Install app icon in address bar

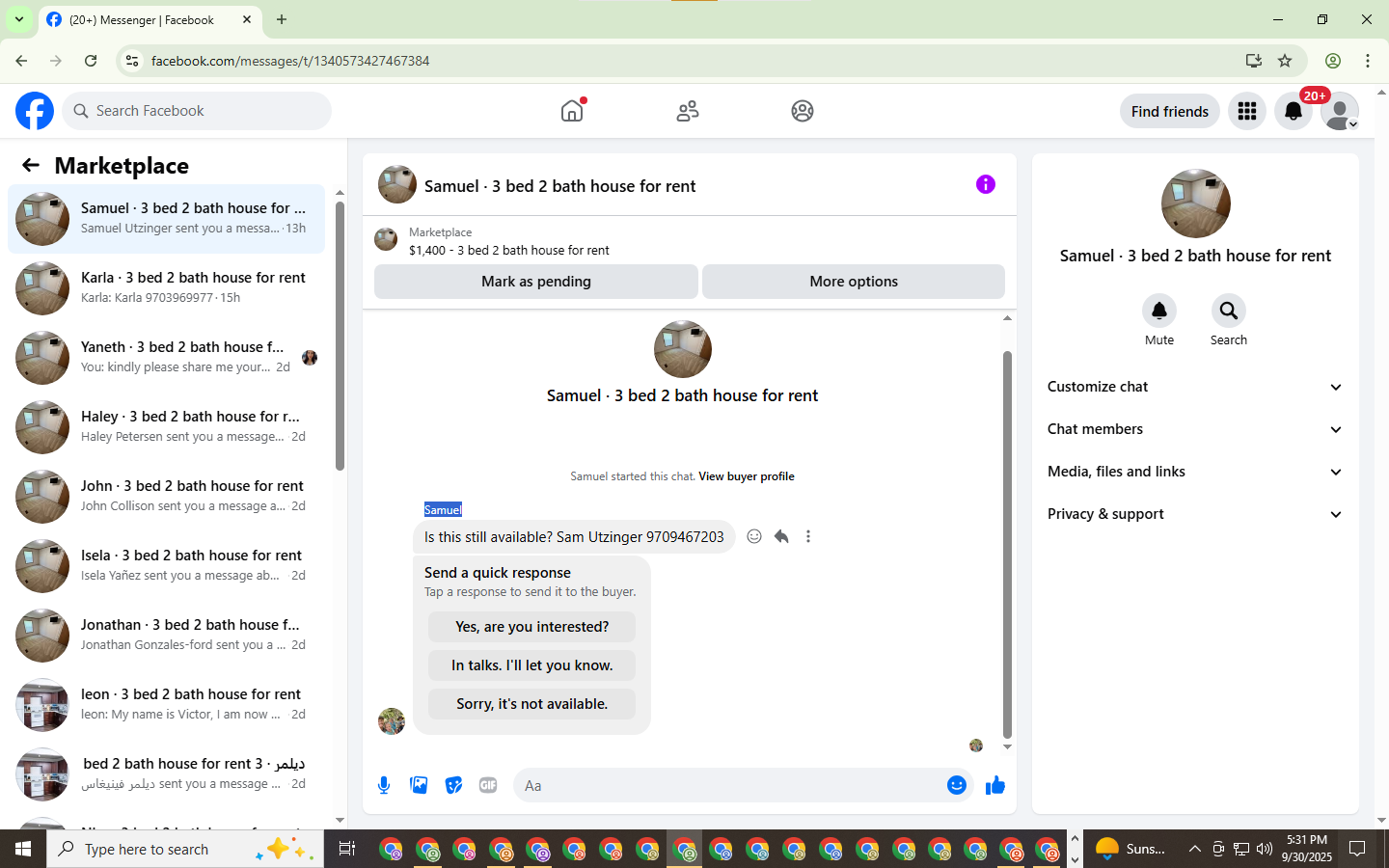coord(1254,61)
